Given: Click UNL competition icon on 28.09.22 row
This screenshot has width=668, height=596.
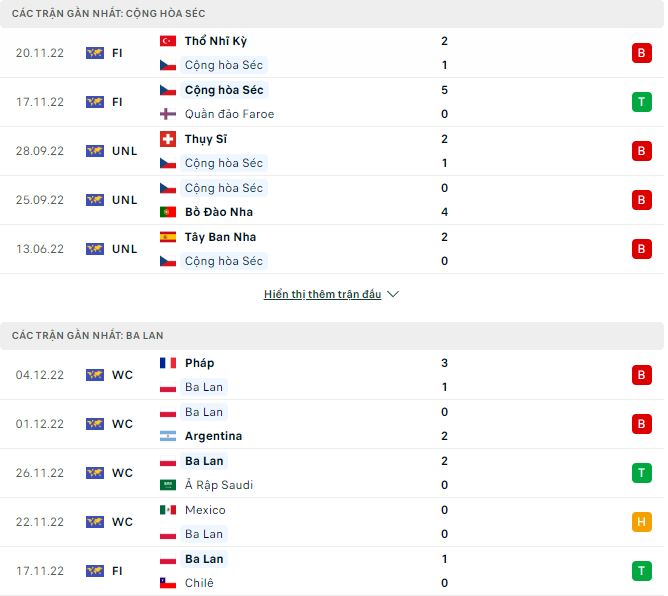Looking at the screenshot, I should coord(95,151).
